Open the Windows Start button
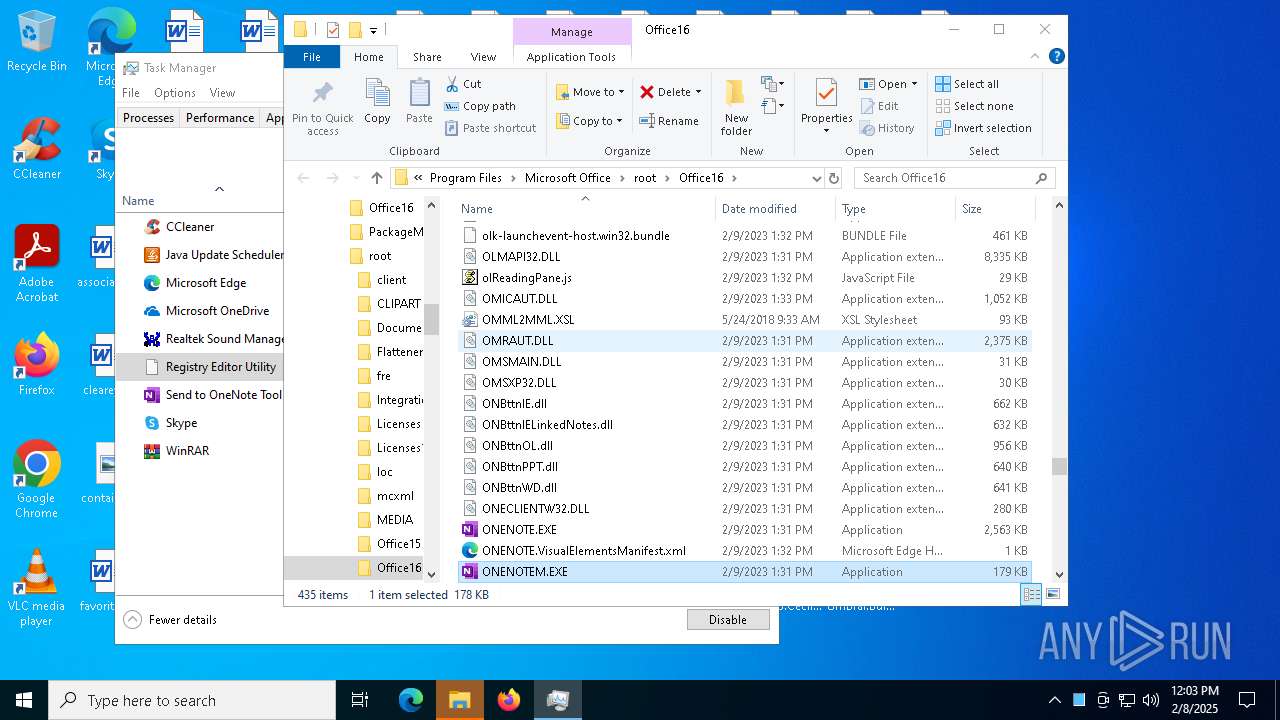The height and width of the screenshot is (720, 1280). pyautogui.click(x=24, y=700)
